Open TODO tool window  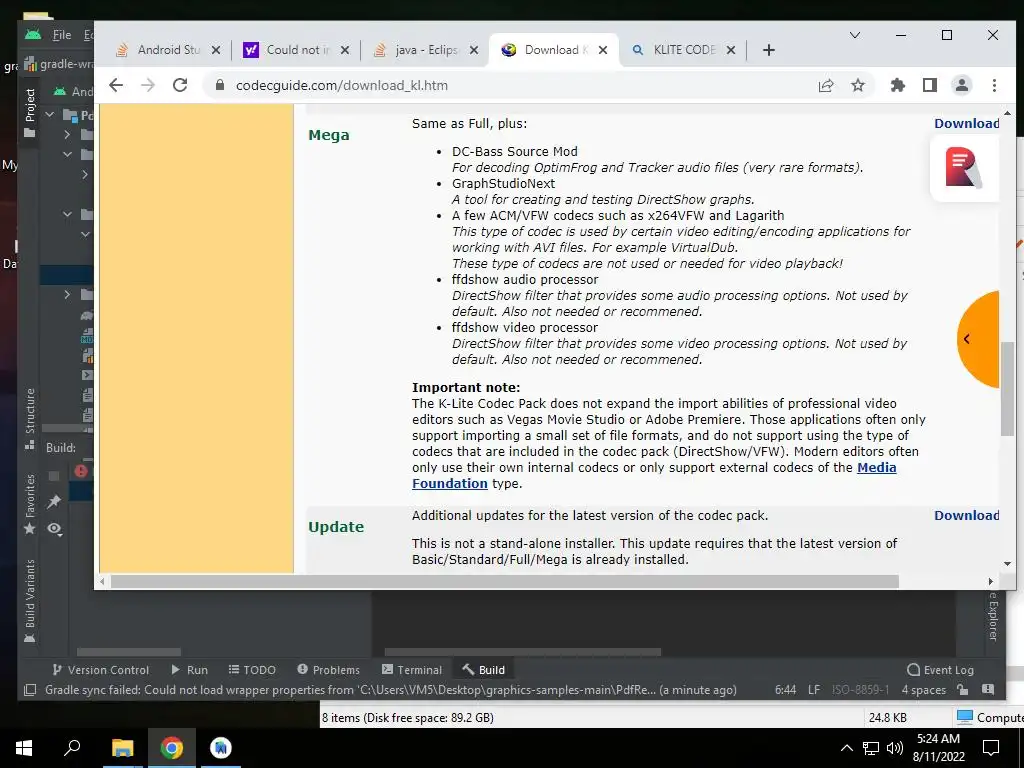tap(252, 669)
